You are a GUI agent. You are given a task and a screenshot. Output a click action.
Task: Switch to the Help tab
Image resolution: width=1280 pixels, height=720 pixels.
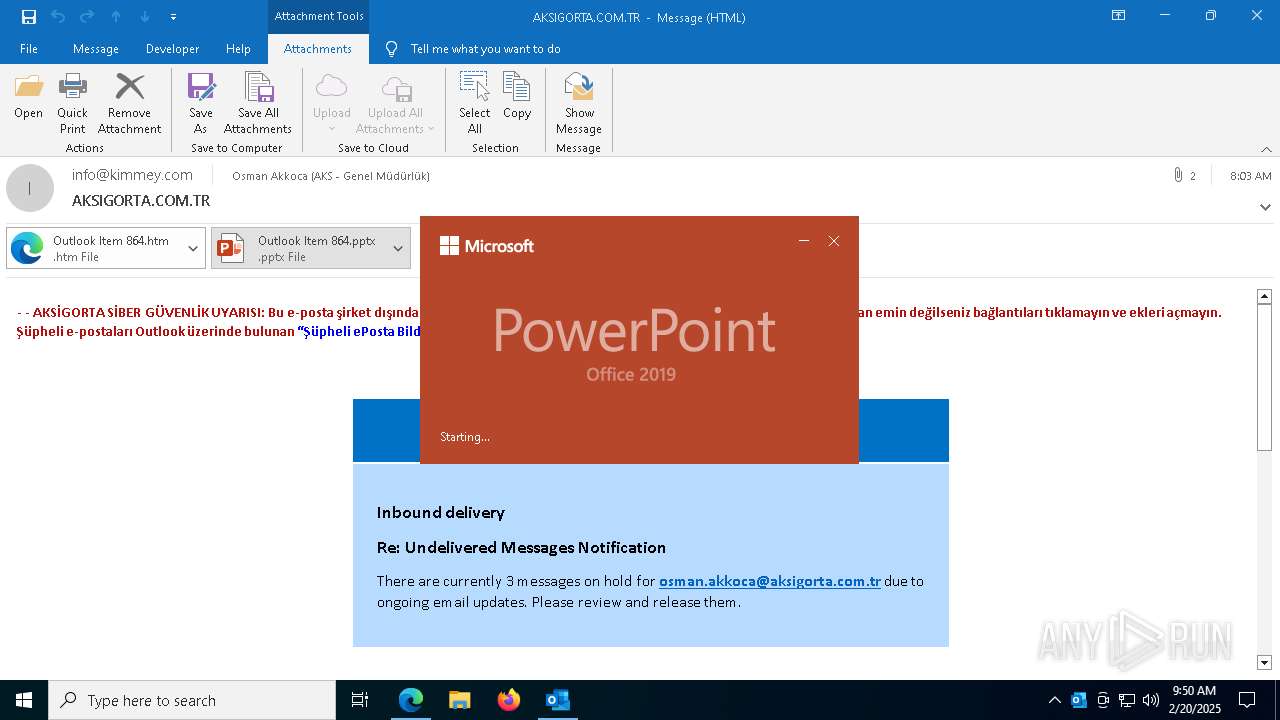click(238, 49)
